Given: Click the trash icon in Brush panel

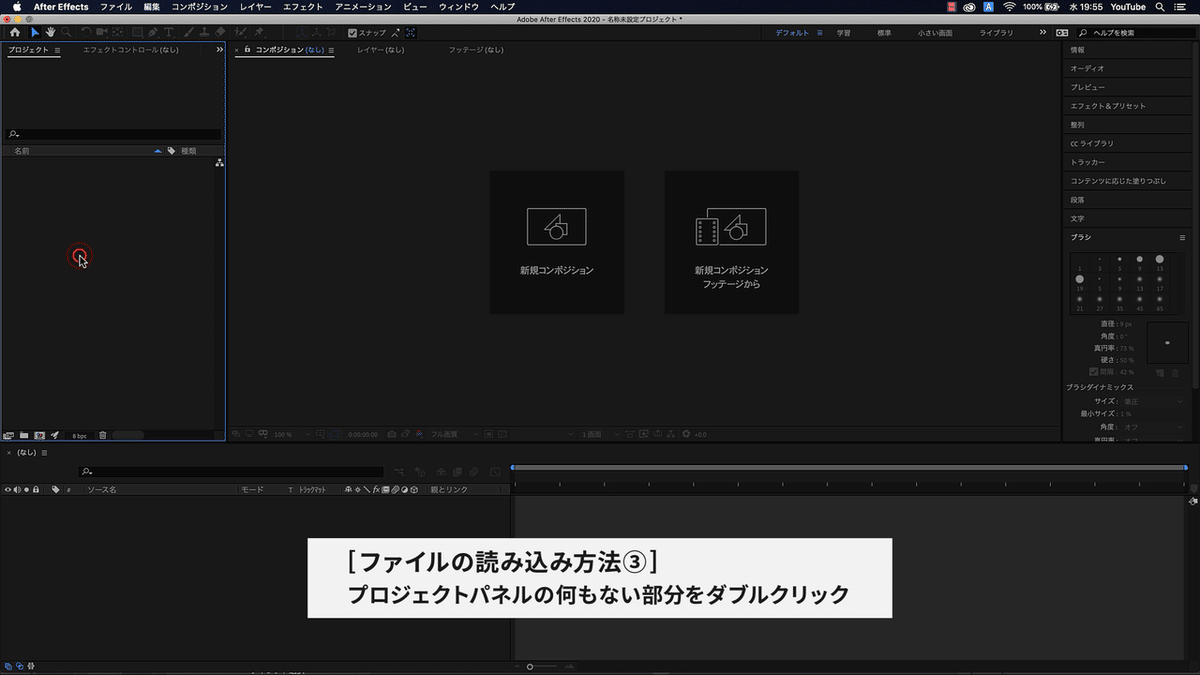Looking at the screenshot, I should coord(1175,373).
